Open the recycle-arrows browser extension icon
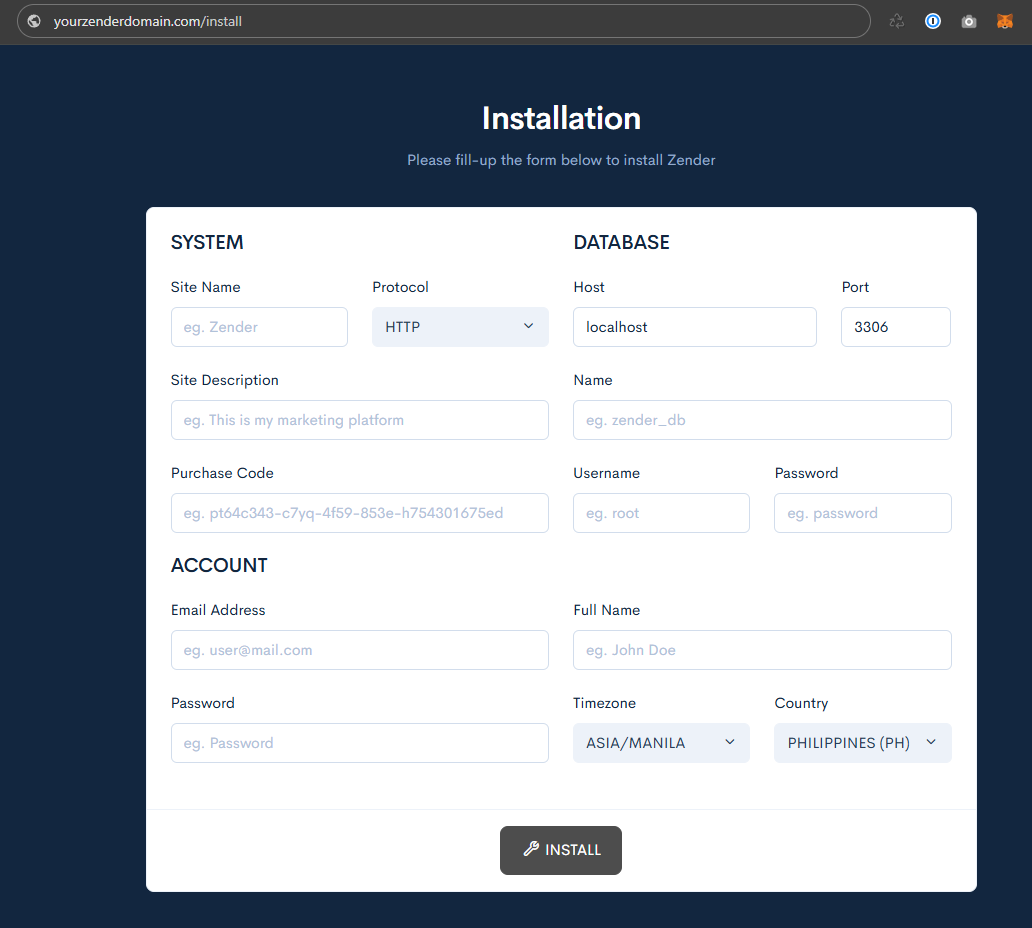The width and height of the screenshot is (1032, 928). (897, 21)
